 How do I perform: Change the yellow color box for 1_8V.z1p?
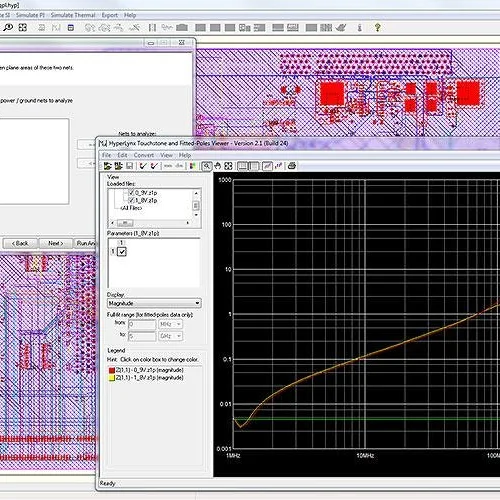pos(112,378)
